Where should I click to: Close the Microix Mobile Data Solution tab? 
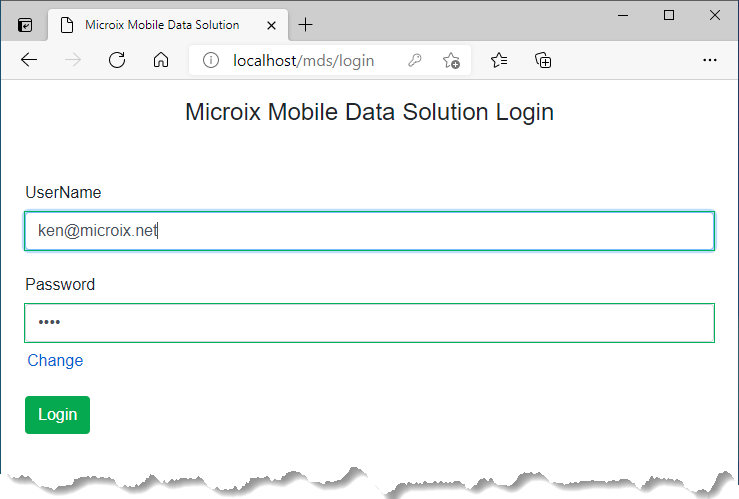[269, 25]
